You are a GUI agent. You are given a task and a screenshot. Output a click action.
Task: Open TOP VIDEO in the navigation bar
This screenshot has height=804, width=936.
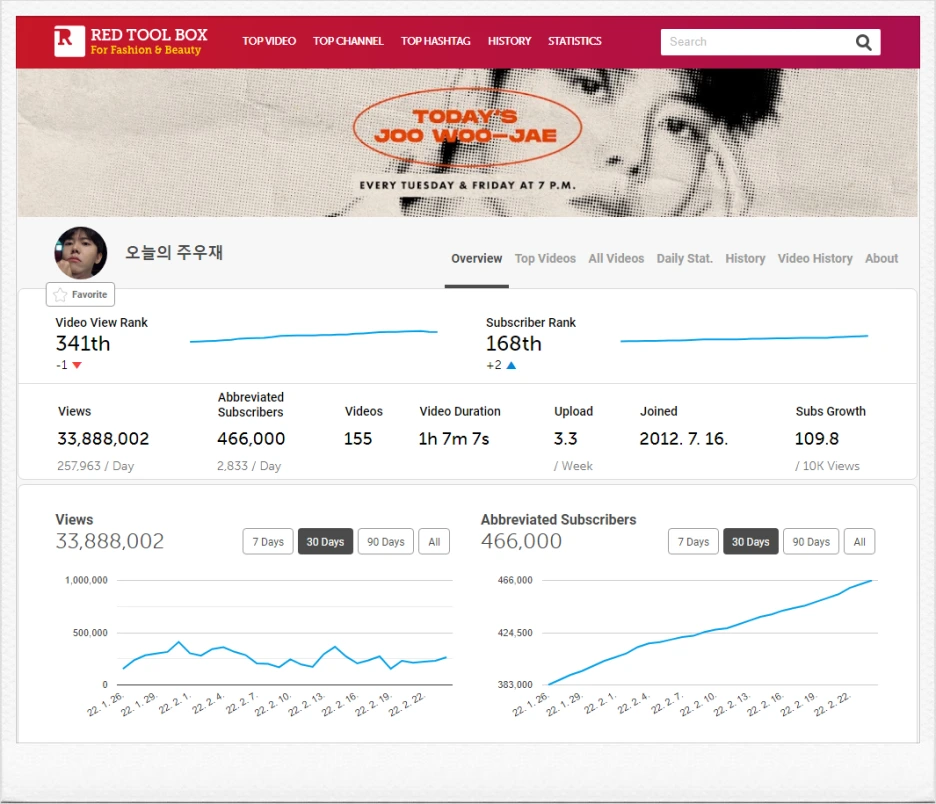[x=269, y=41]
